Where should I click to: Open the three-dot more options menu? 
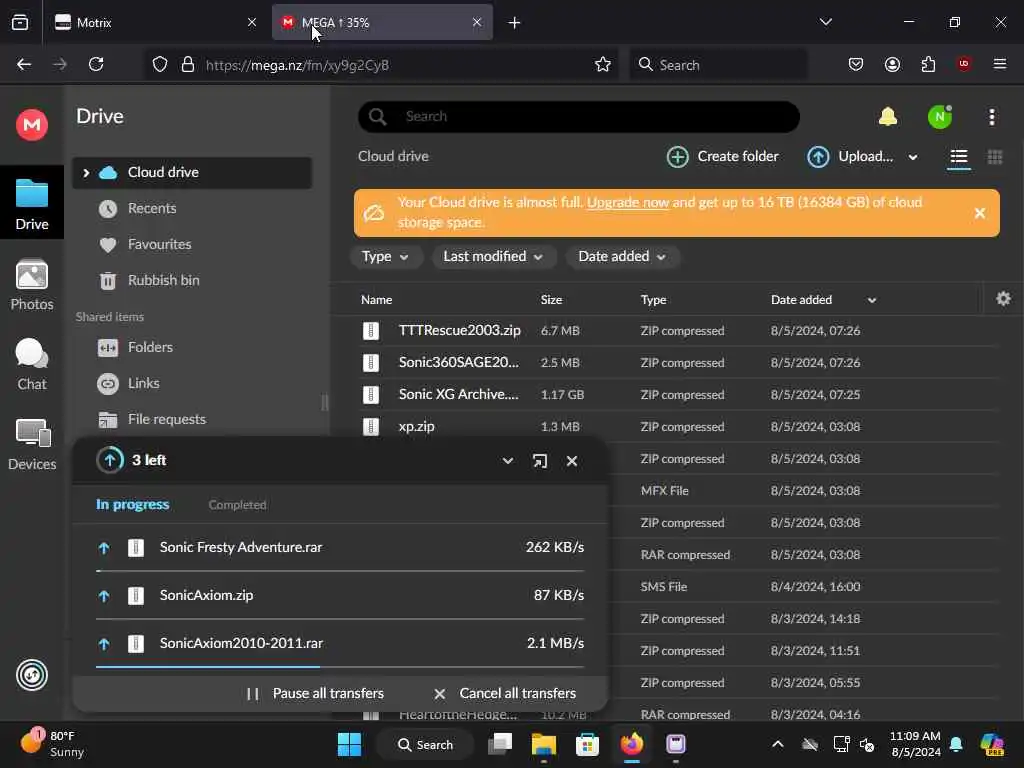coord(991,117)
